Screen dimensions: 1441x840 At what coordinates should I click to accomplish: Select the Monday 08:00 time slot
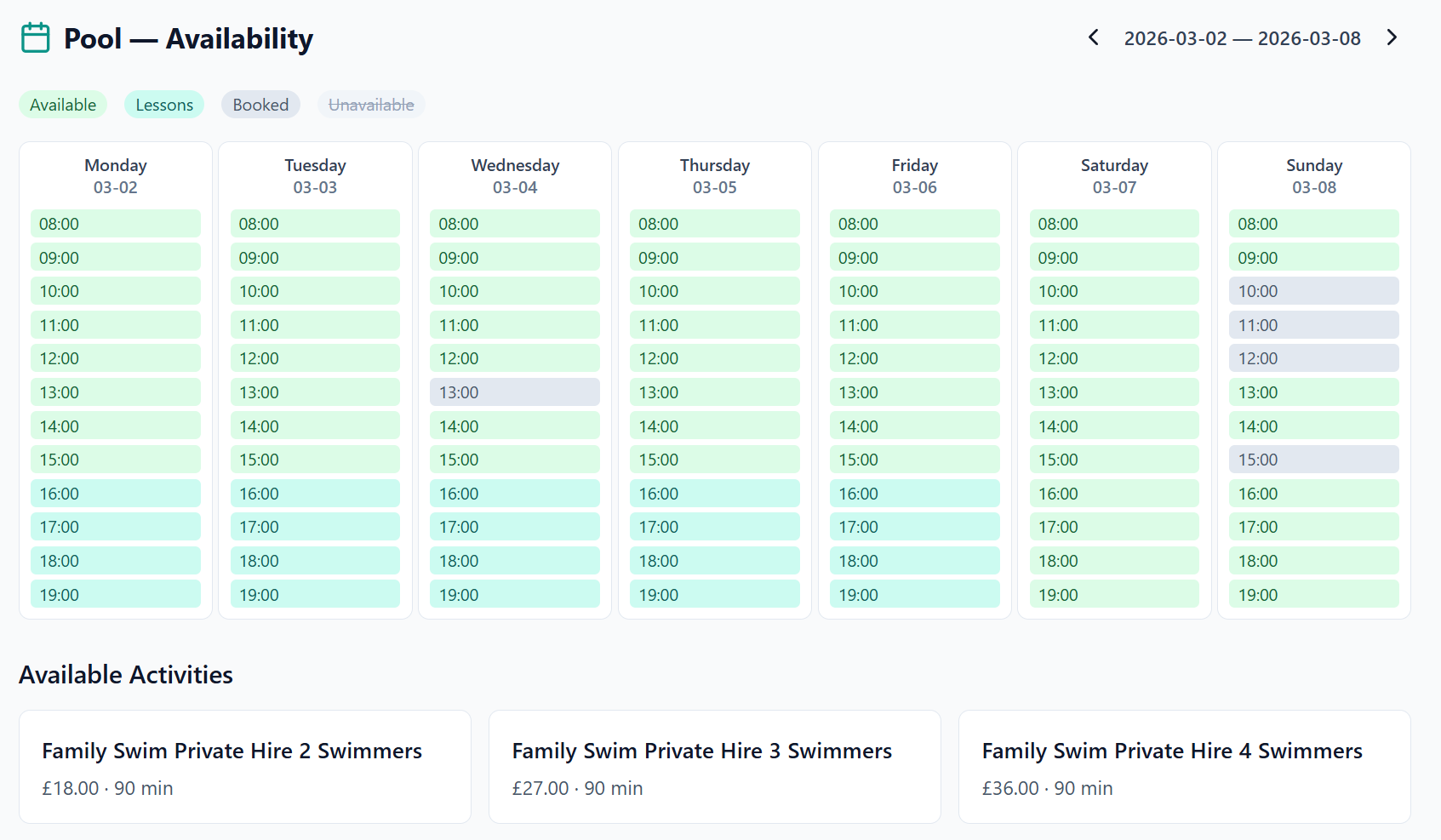click(115, 223)
